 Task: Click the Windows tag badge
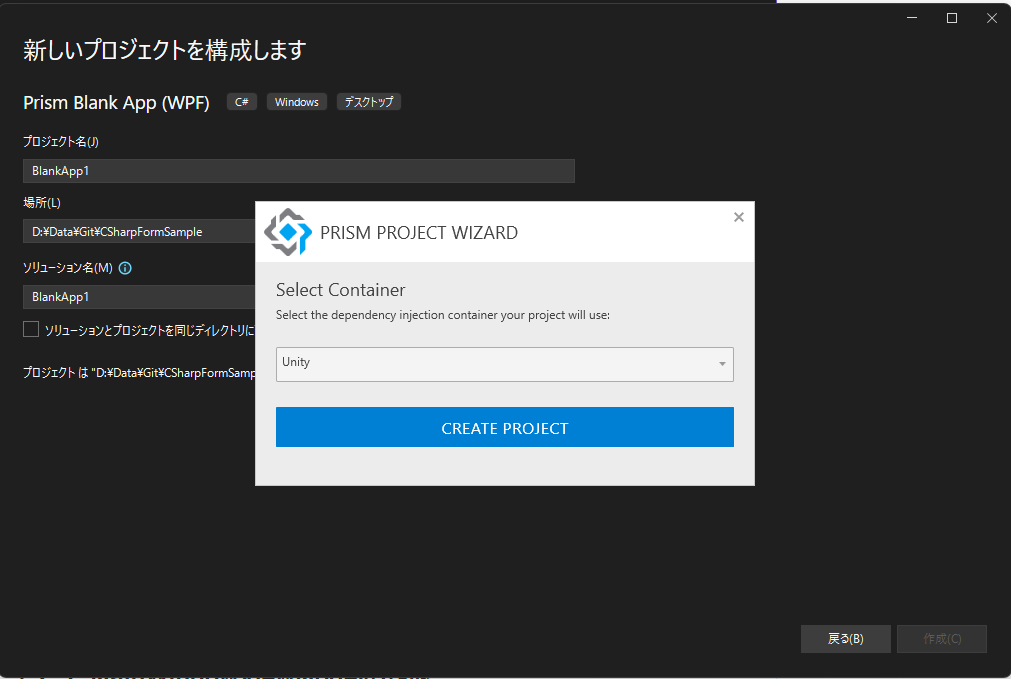[297, 102]
